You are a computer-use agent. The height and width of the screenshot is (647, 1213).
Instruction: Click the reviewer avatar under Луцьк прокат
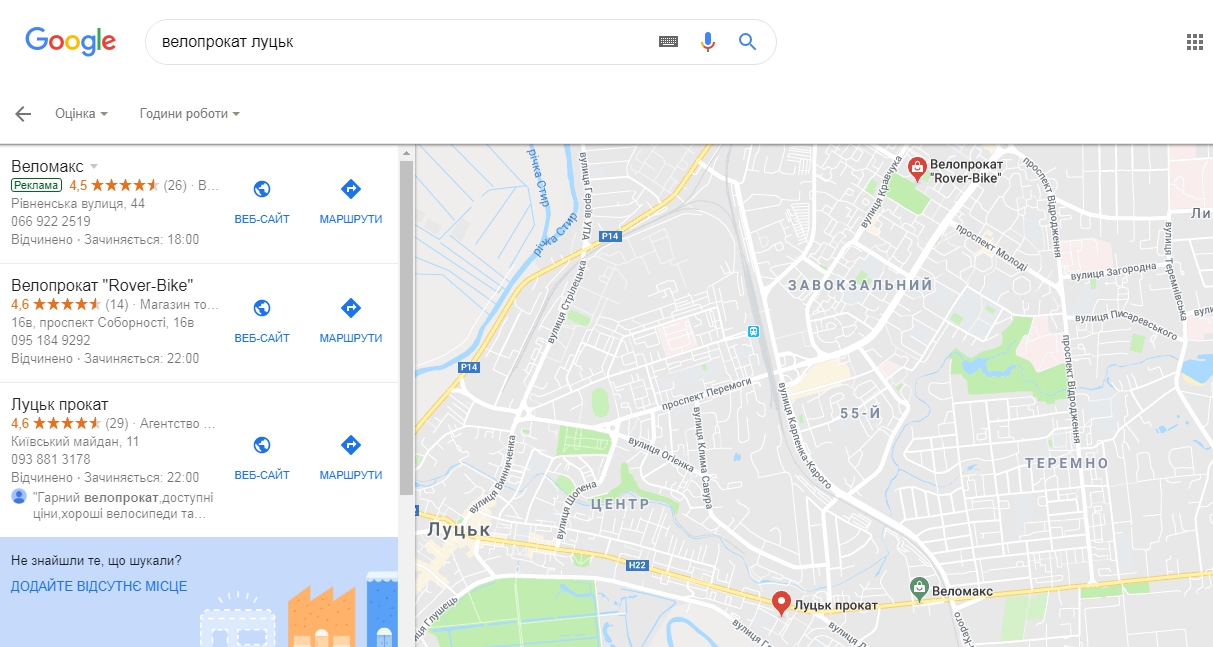click(x=19, y=497)
